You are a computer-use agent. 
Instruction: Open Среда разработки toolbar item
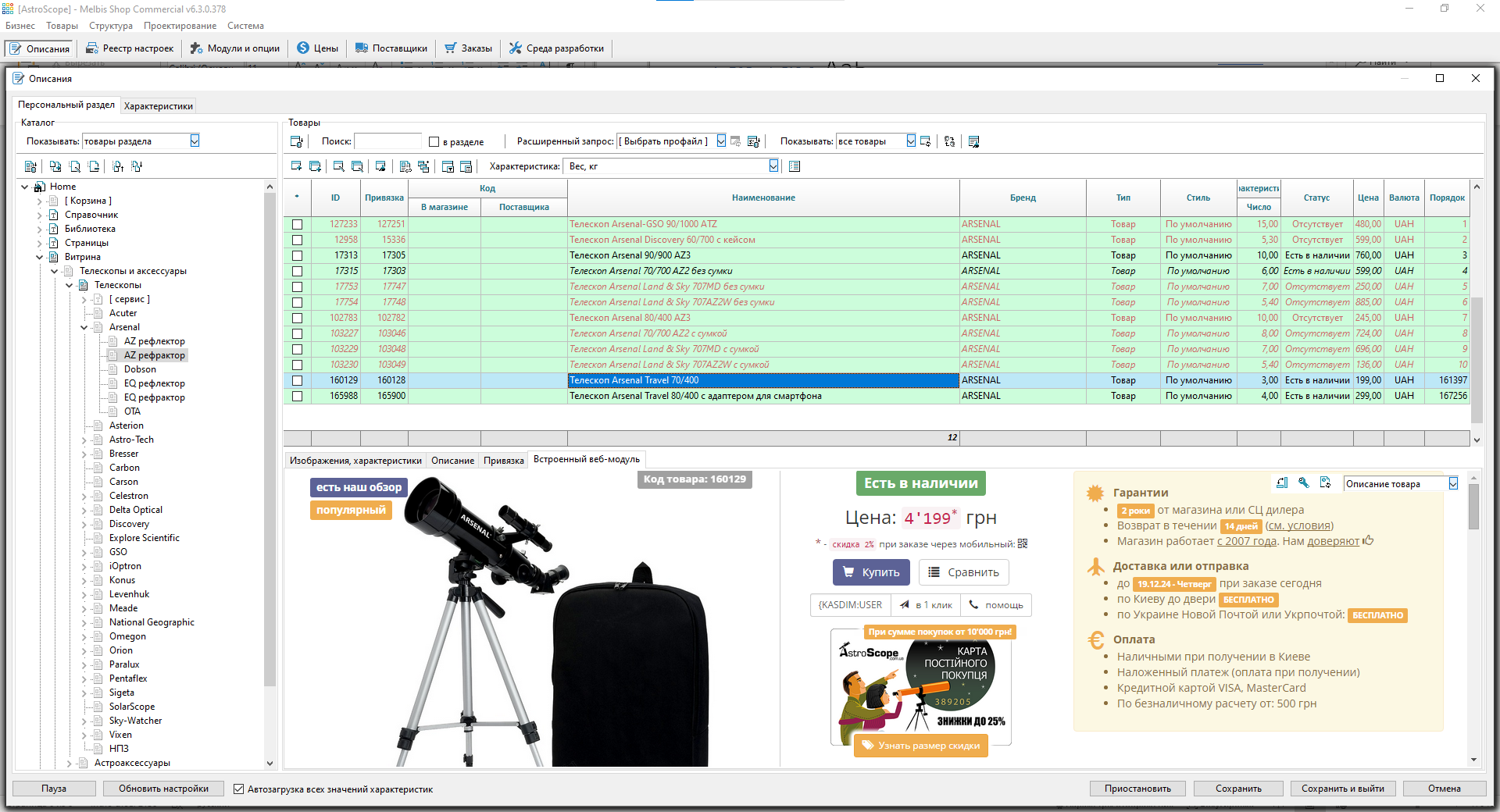point(557,48)
